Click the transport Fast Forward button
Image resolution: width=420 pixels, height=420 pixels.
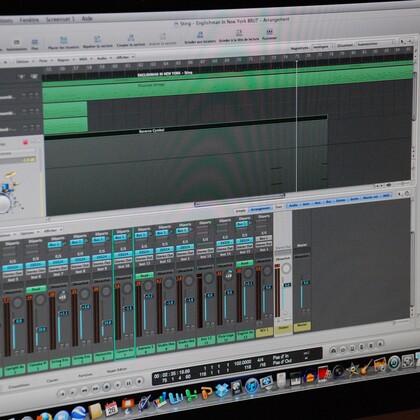coord(95,388)
